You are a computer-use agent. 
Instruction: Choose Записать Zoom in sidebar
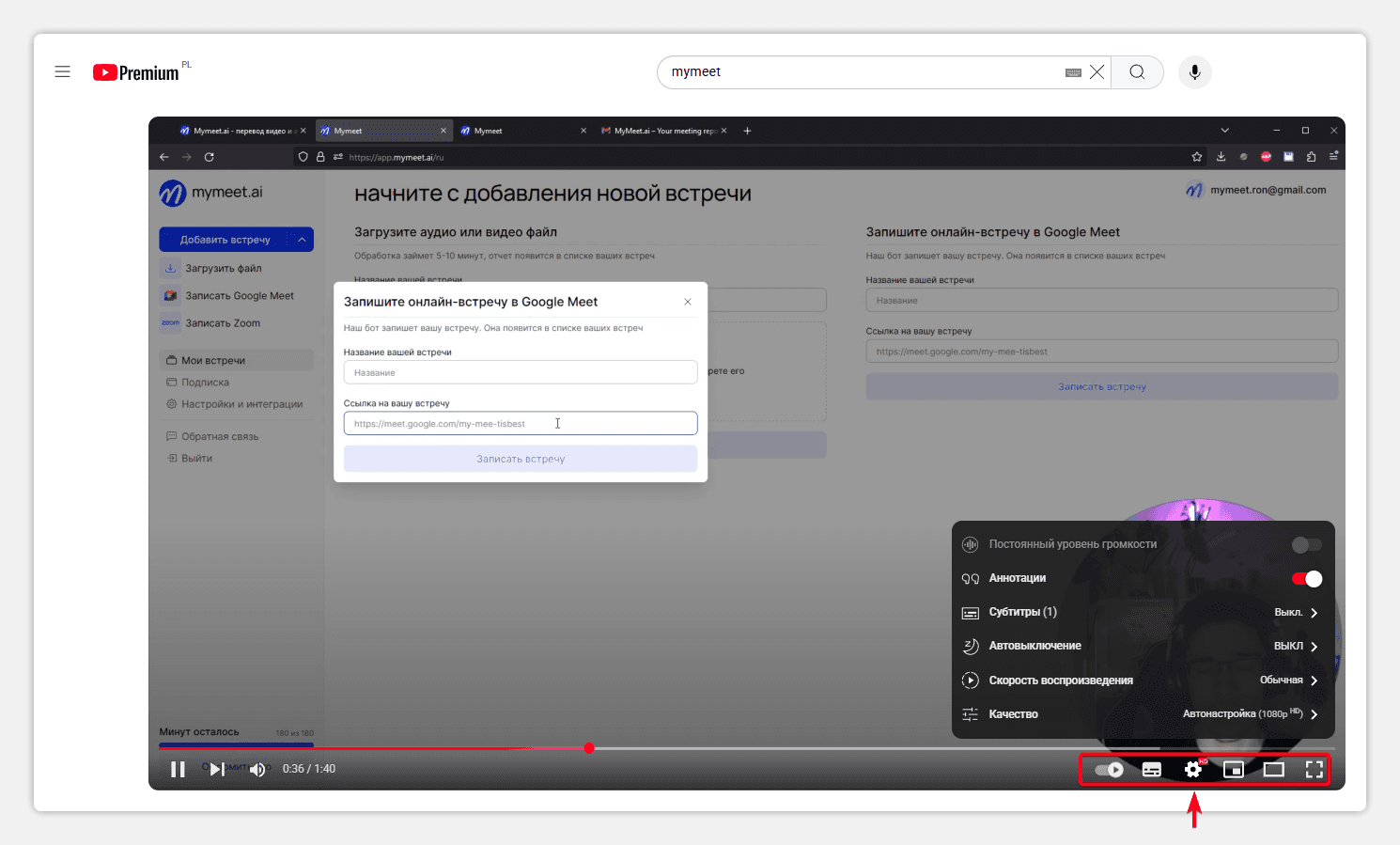click(223, 323)
